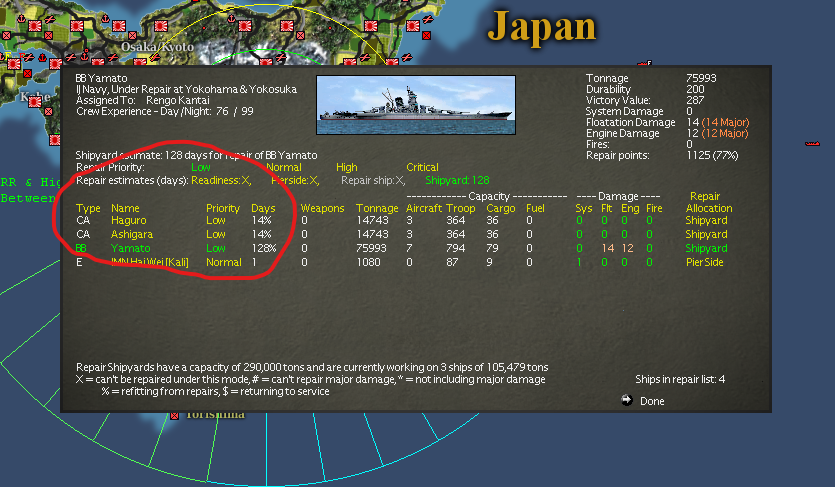Sort list by Fuel capacity header
This screenshot has height=487, width=835.
(x=535, y=208)
